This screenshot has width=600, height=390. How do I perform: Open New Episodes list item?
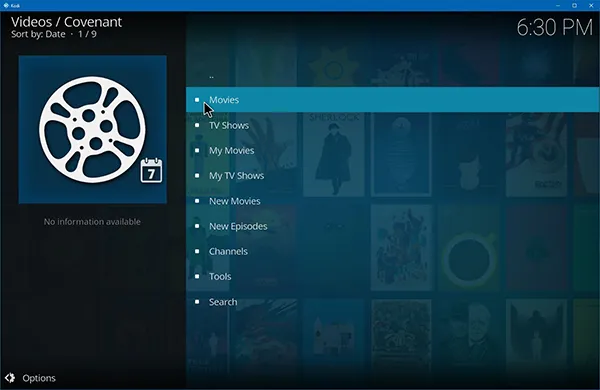tap(393, 226)
